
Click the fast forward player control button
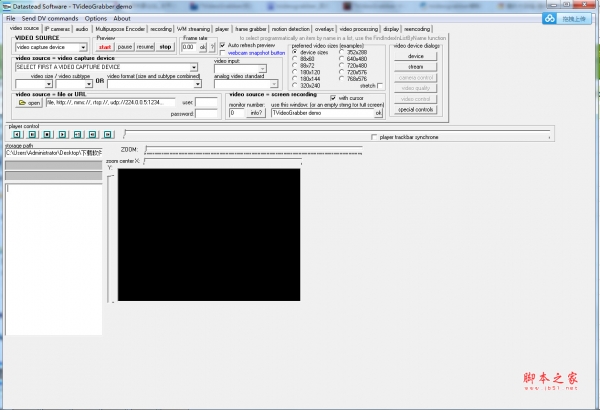click(x=108, y=134)
